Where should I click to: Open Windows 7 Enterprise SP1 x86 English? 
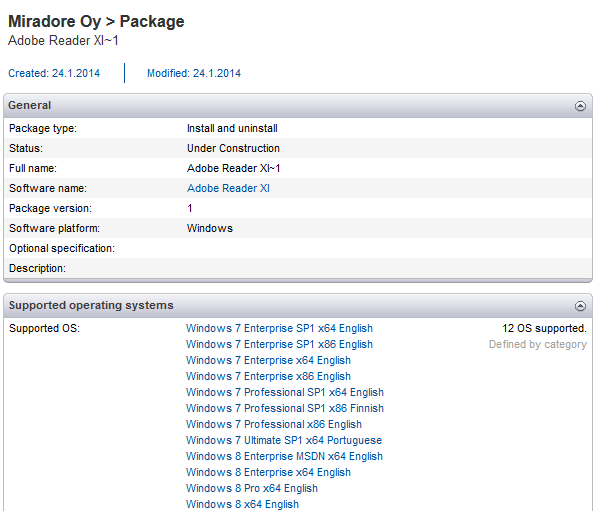pos(279,344)
